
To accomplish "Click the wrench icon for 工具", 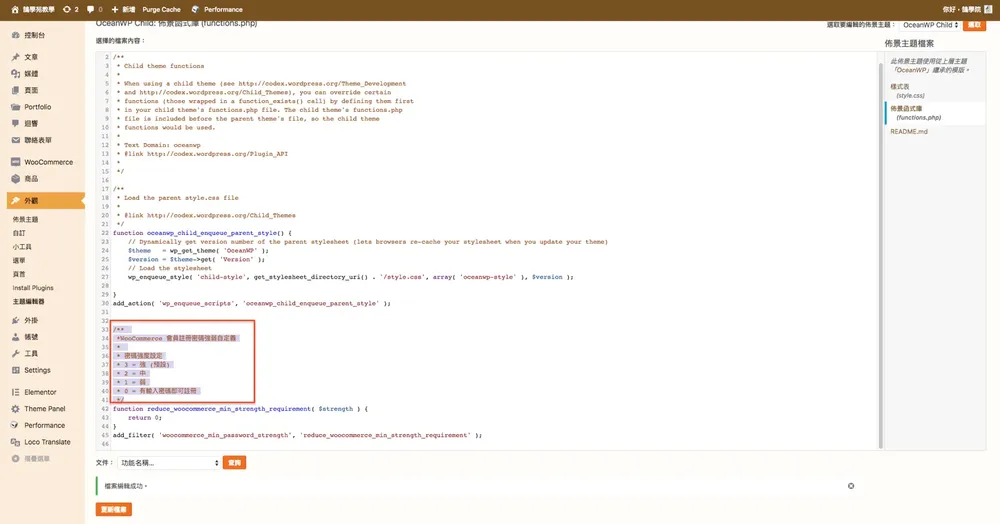I will coord(15,354).
